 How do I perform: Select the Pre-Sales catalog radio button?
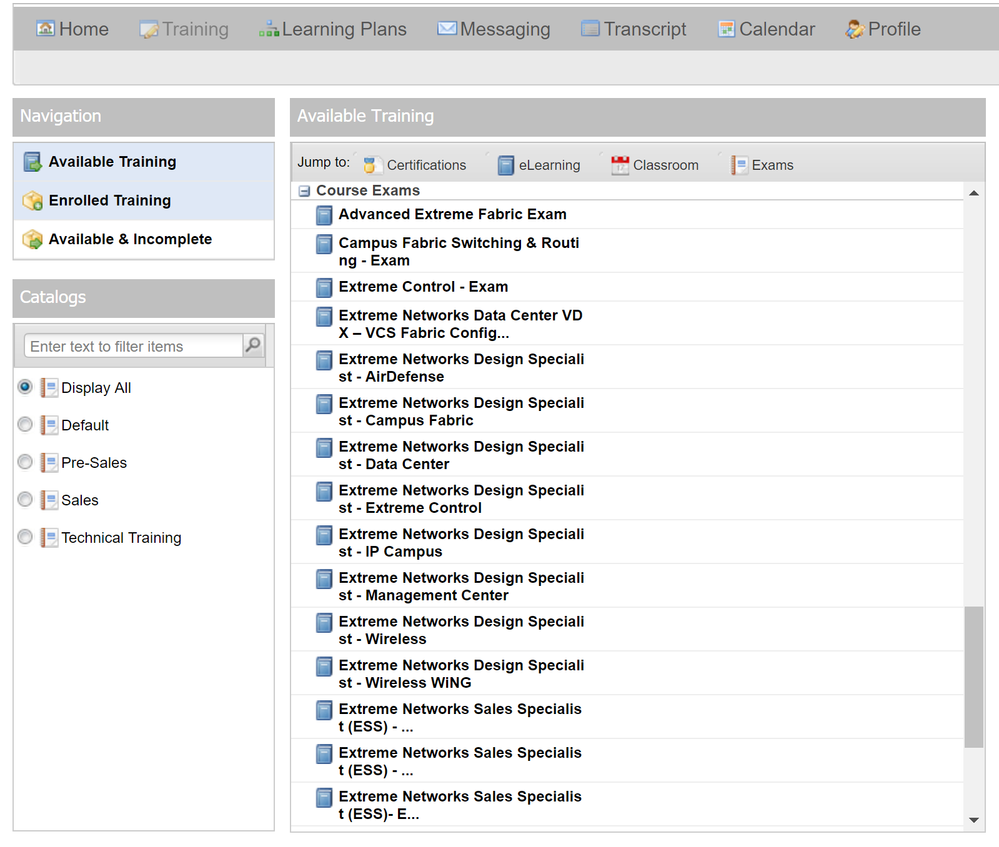25,462
